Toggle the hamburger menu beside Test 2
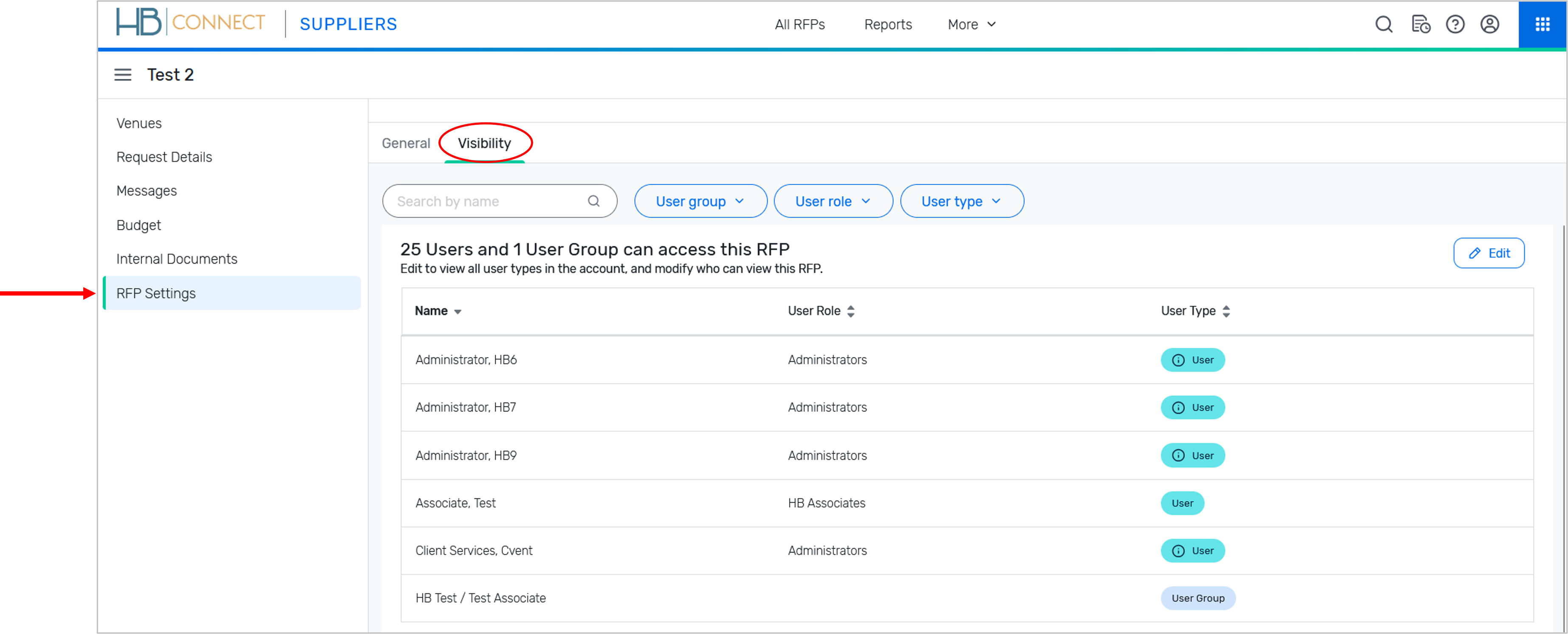The height and width of the screenshot is (634, 1568). click(x=123, y=75)
